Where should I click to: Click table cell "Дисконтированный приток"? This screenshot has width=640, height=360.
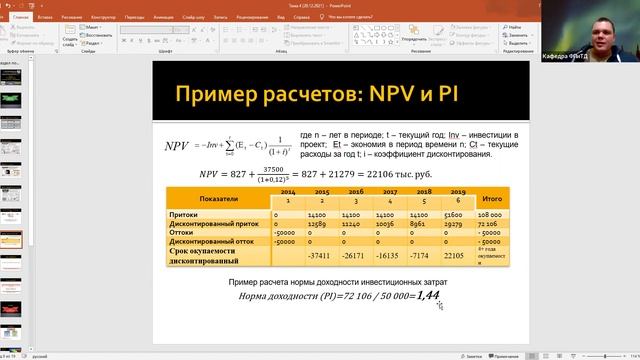214,224
